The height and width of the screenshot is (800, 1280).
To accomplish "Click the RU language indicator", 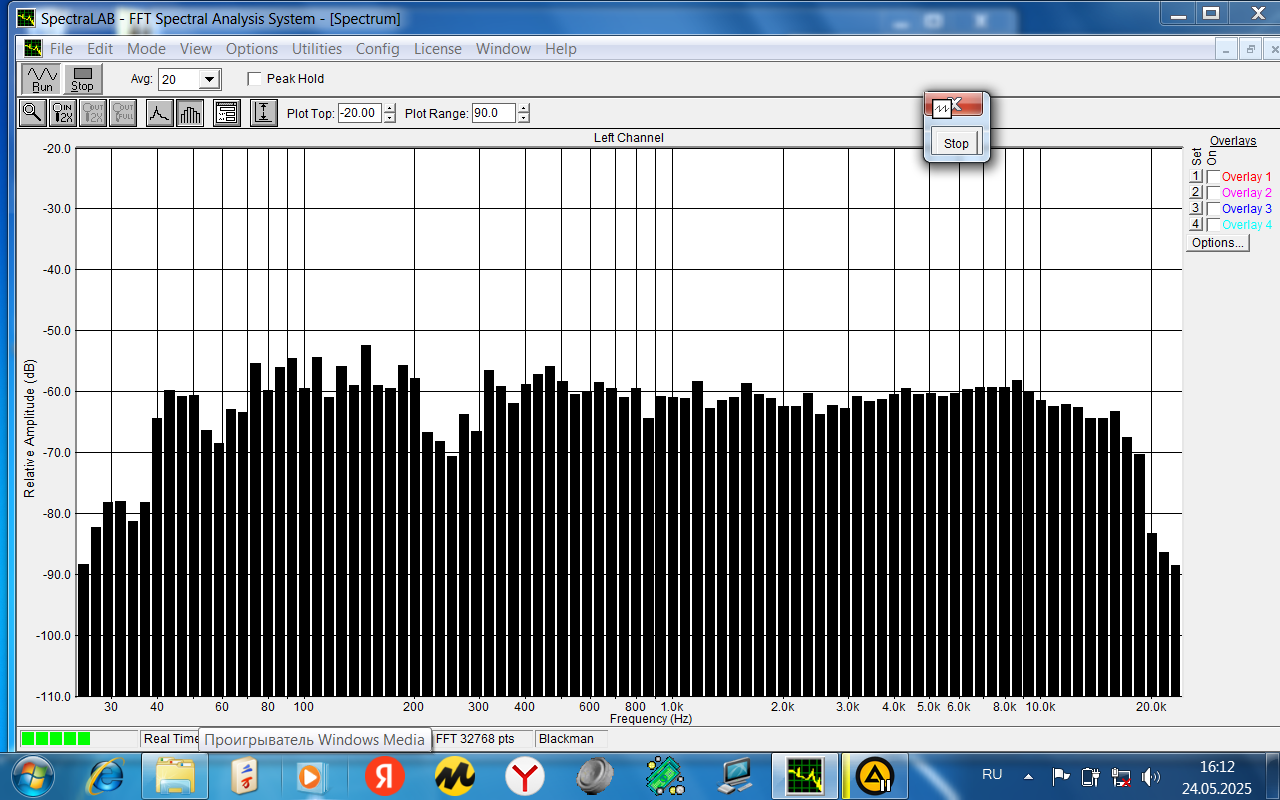I will click(x=992, y=775).
